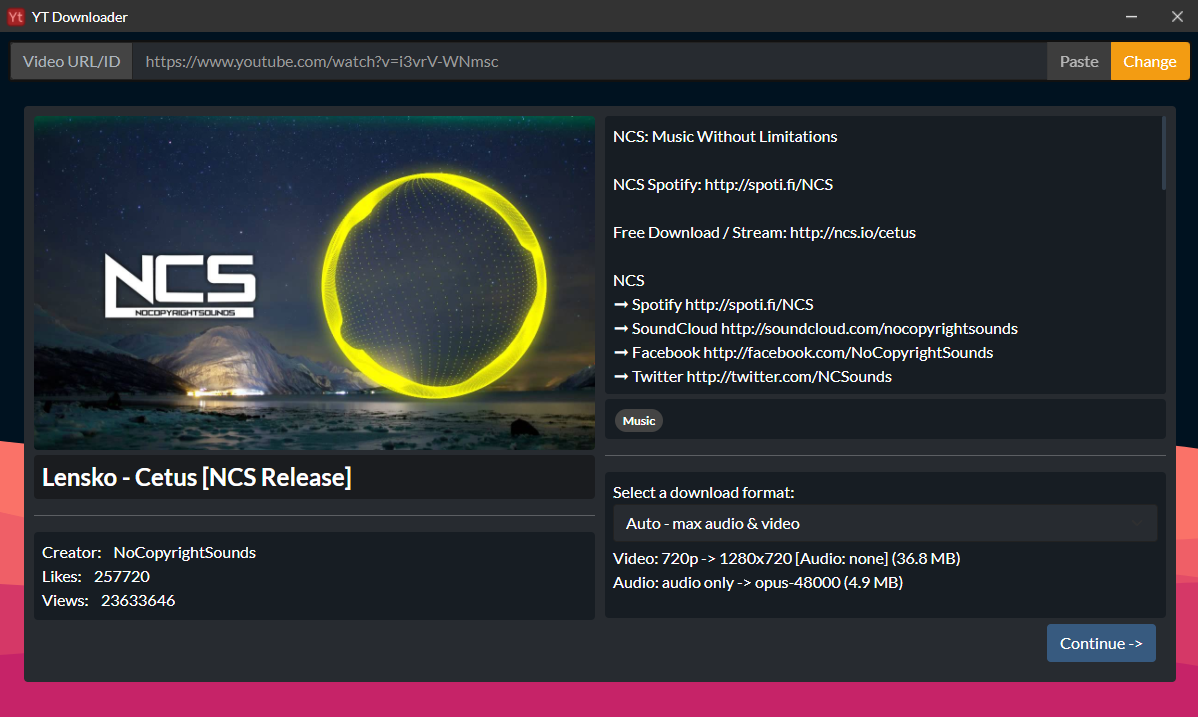Image resolution: width=1198 pixels, height=717 pixels.
Task: Click the Free Download / Stream line
Action: tap(764, 233)
